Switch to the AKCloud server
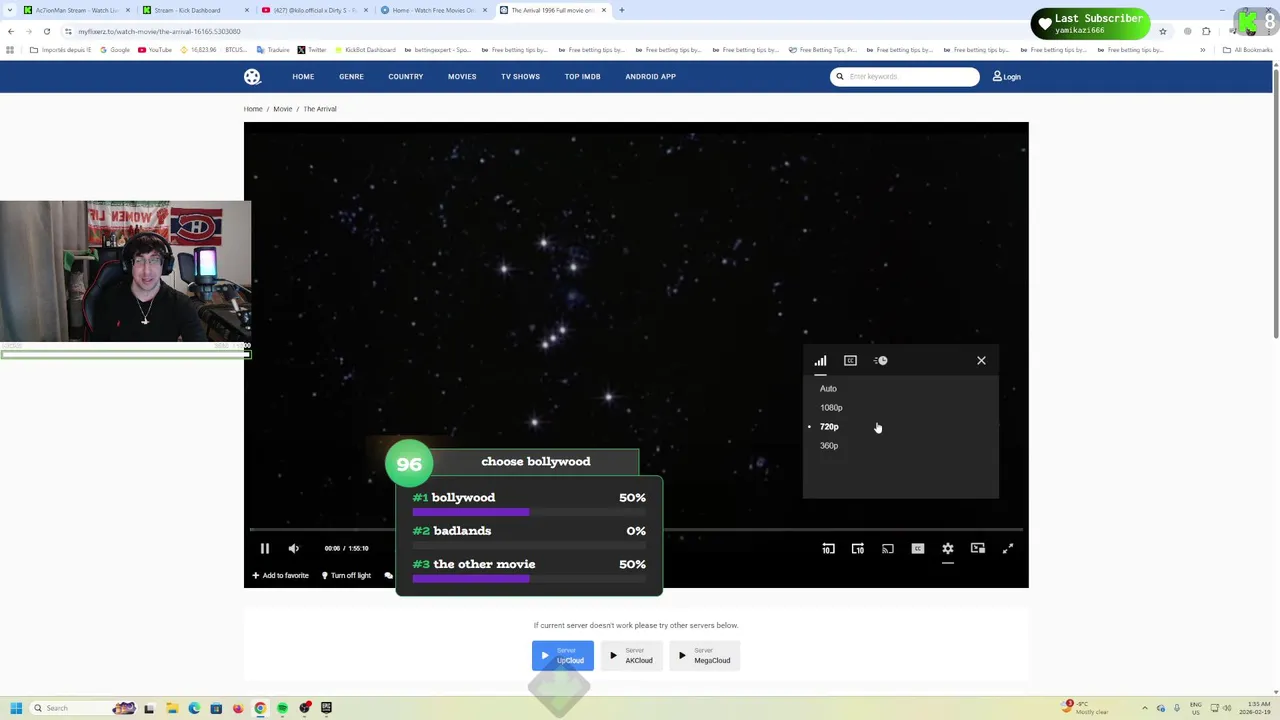 pyautogui.click(x=632, y=656)
